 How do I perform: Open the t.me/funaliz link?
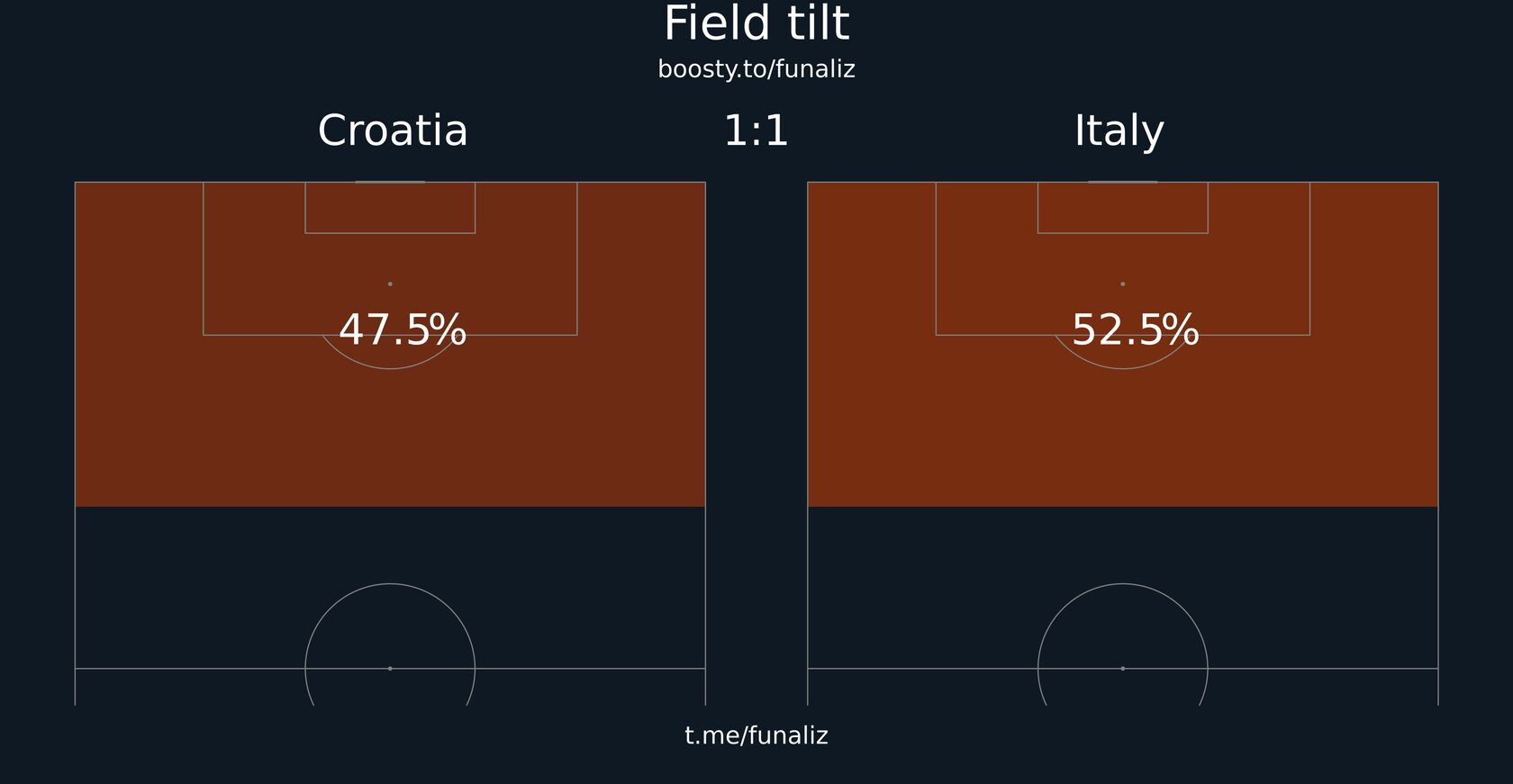[756, 735]
